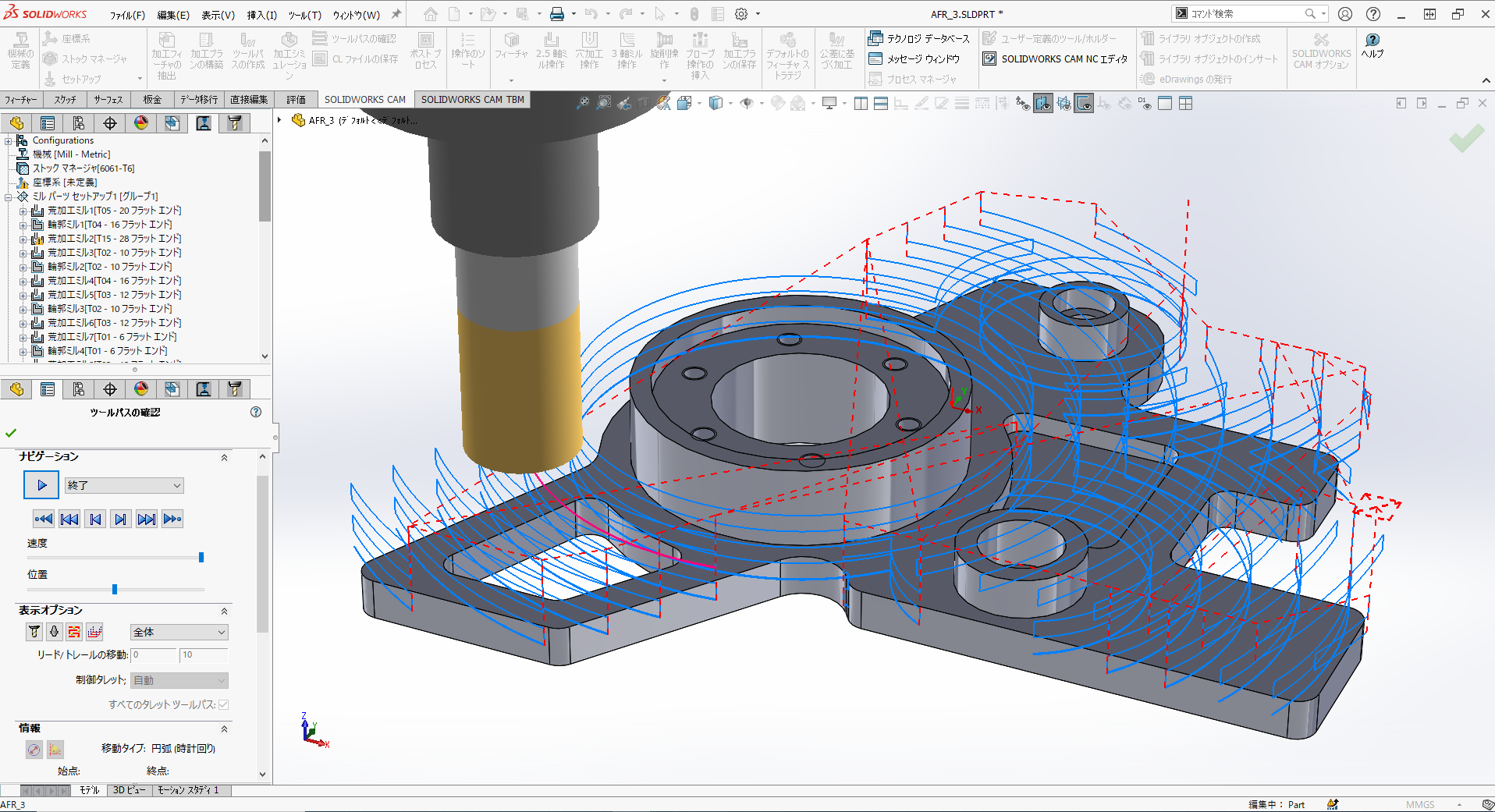Screen dimensions: 1495x812
Task: Open CAM tools tree tab in upper pane
Action: [x=235, y=123]
